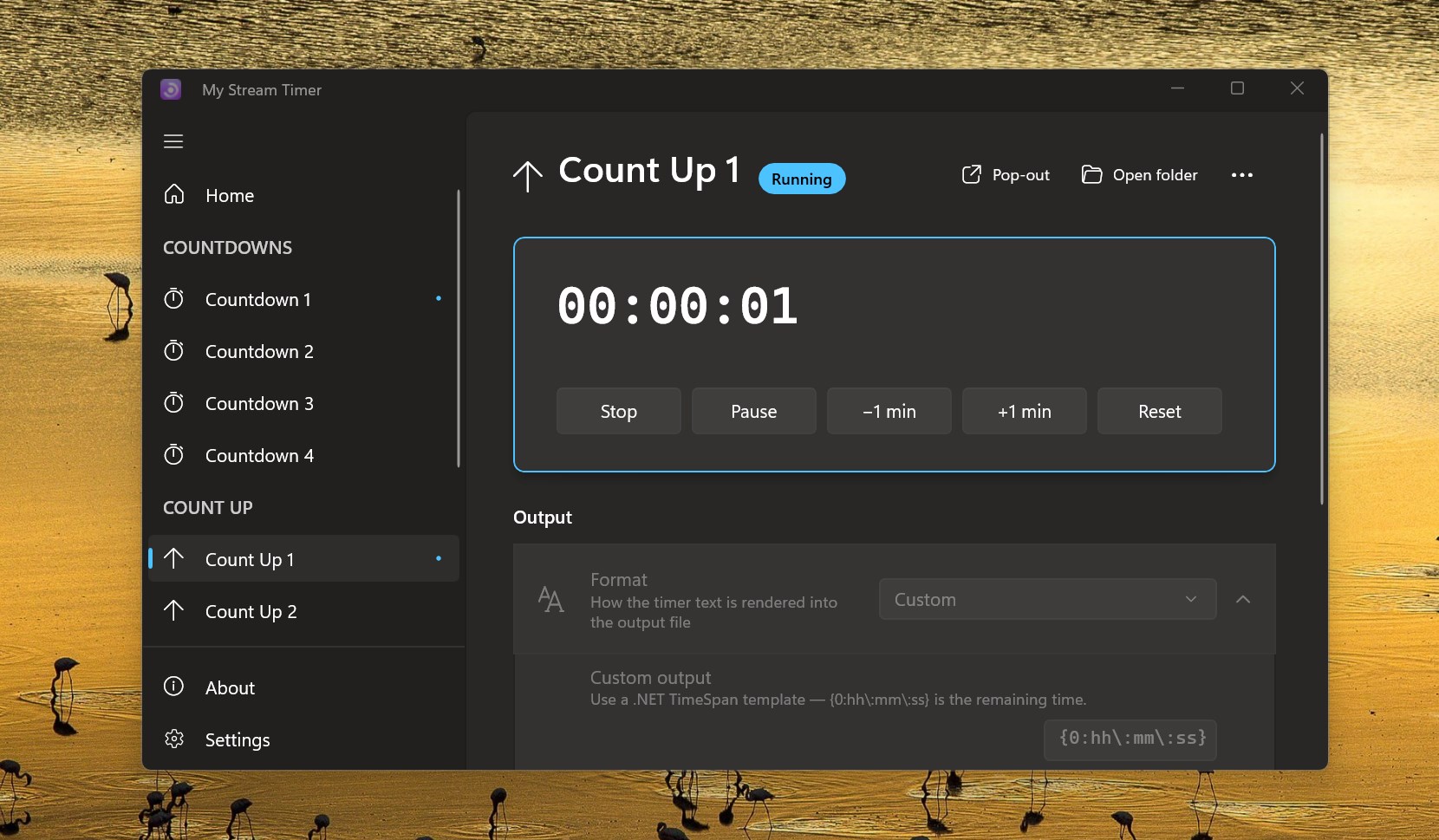Click the Home house icon
This screenshot has height=840, width=1439.
(x=174, y=194)
